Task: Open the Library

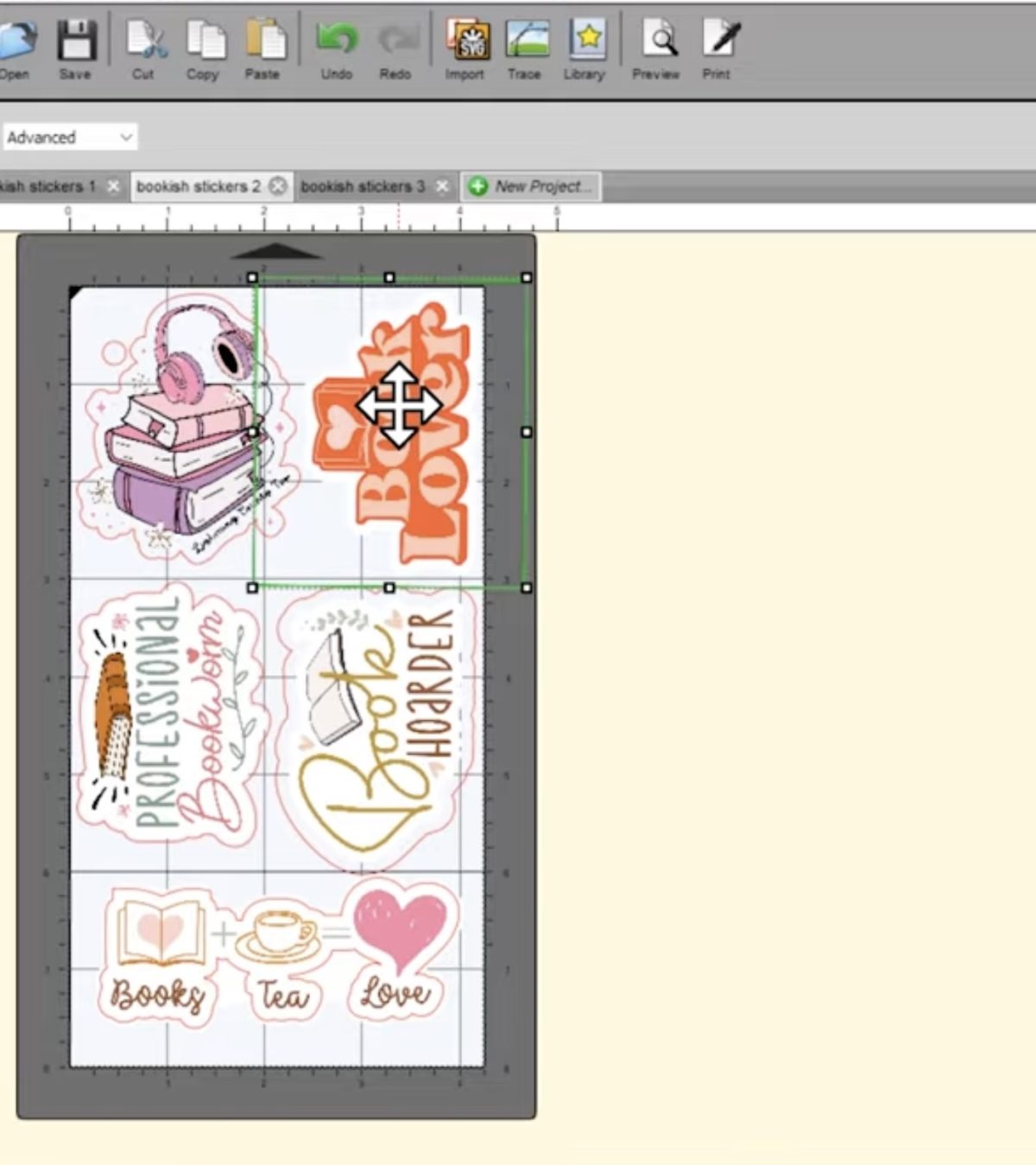Action: coord(585,50)
